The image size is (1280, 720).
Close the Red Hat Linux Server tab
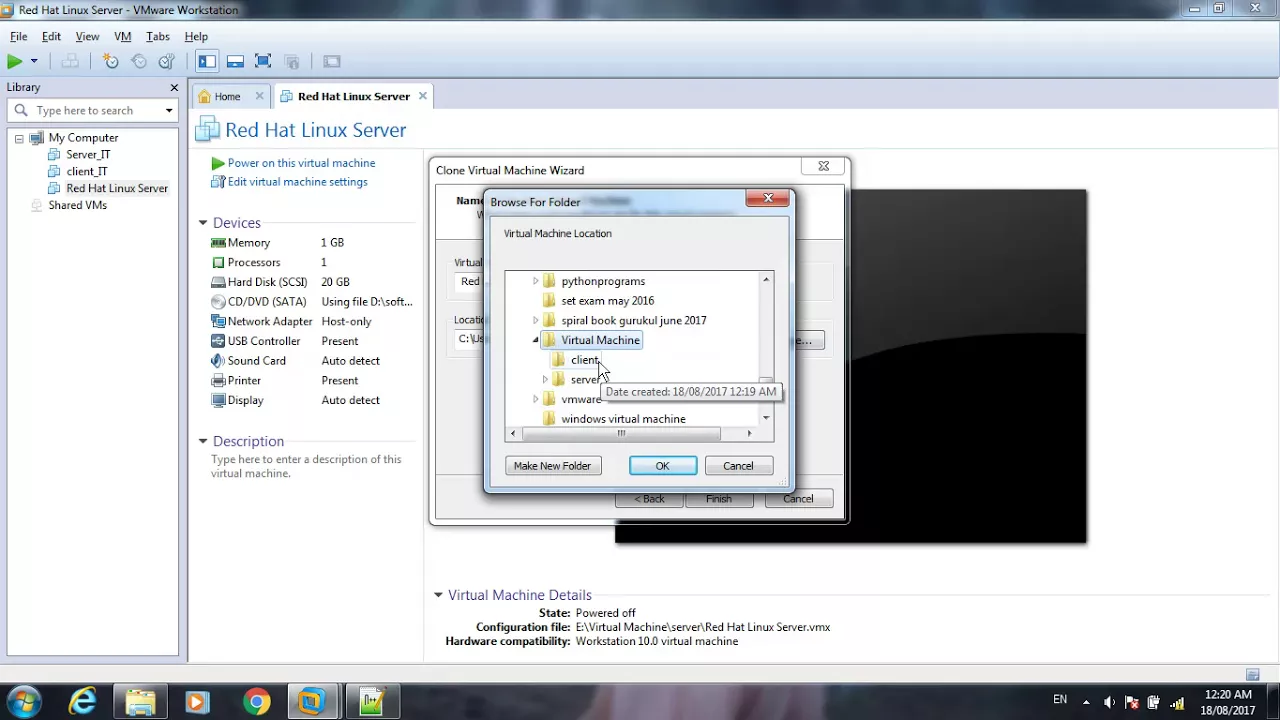point(422,96)
